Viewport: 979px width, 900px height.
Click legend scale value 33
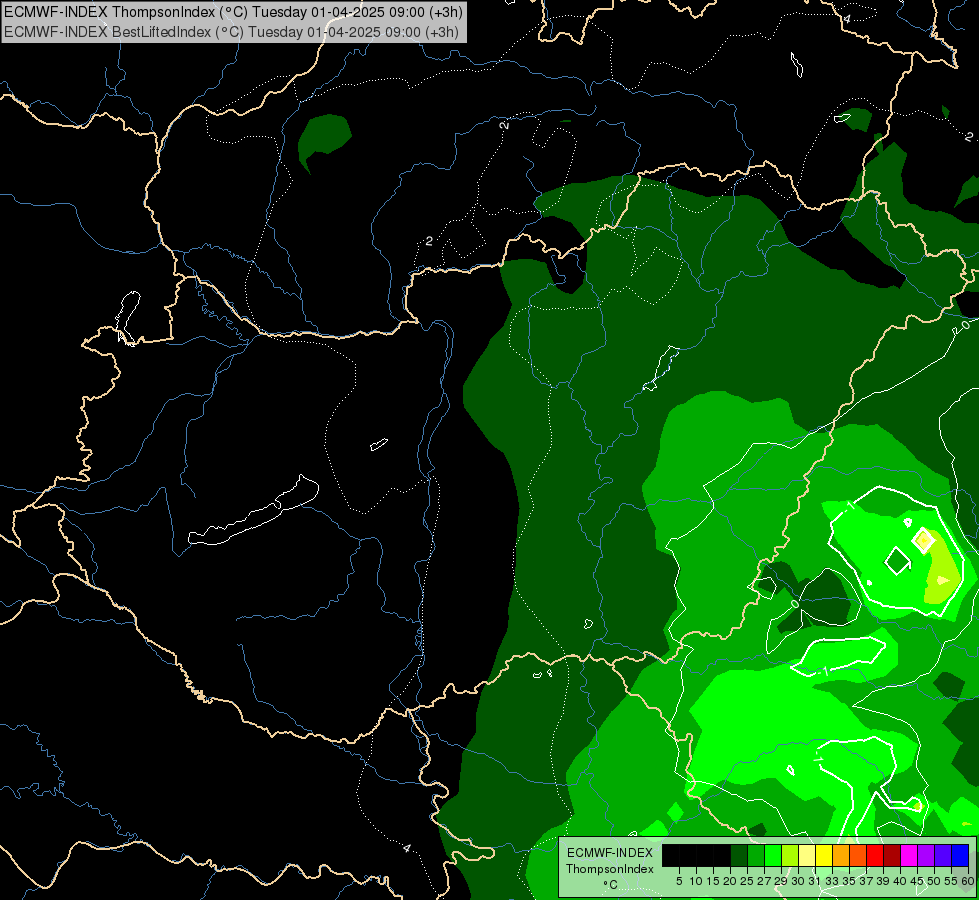coord(832,881)
